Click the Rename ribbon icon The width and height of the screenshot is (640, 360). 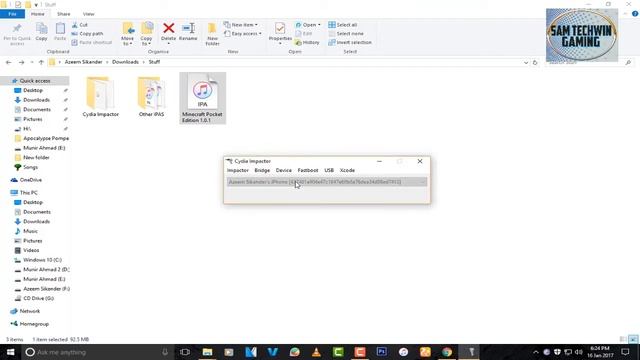pyautogui.click(x=188, y=32)
